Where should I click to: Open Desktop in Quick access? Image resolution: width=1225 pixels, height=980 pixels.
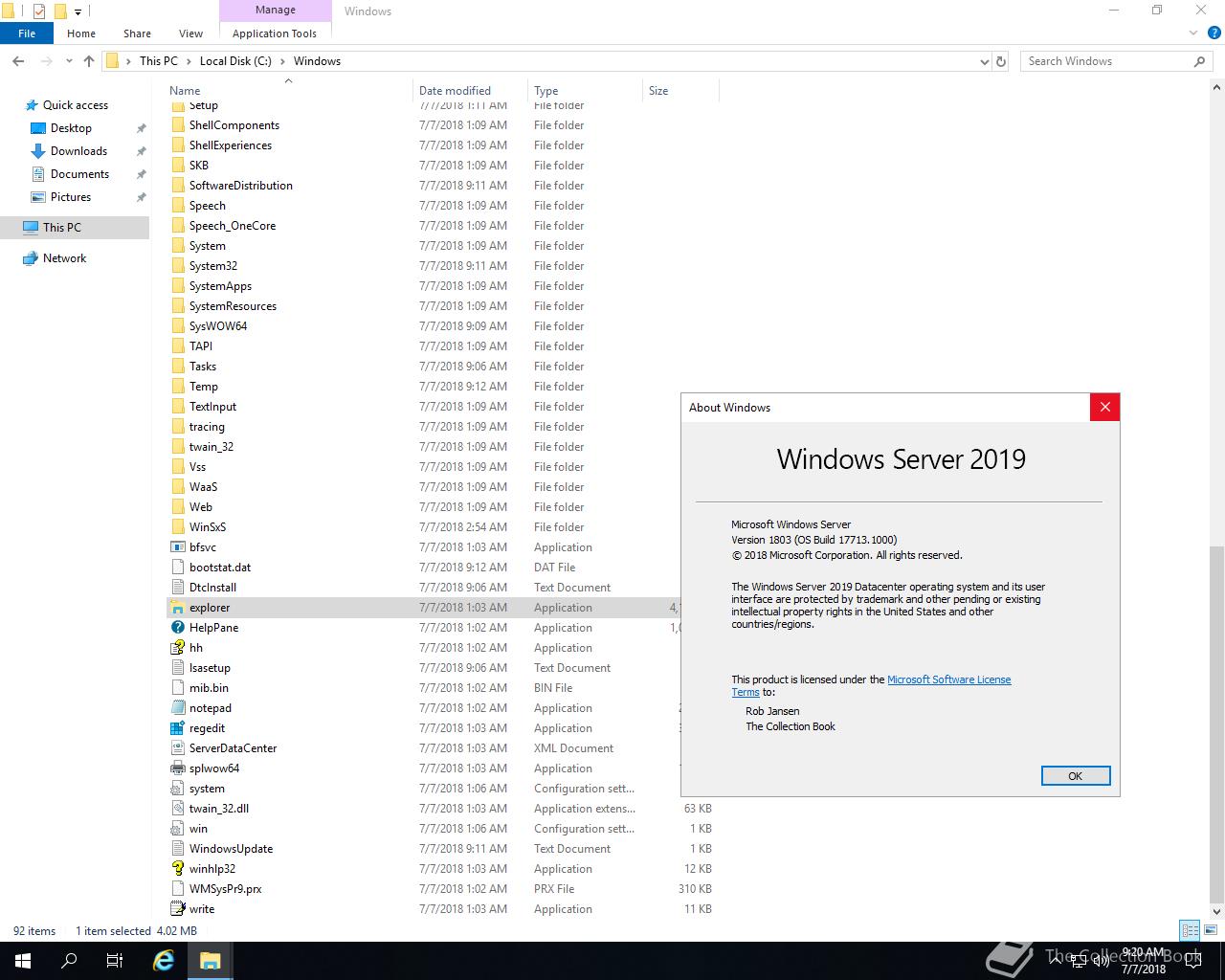coord(71,128)
